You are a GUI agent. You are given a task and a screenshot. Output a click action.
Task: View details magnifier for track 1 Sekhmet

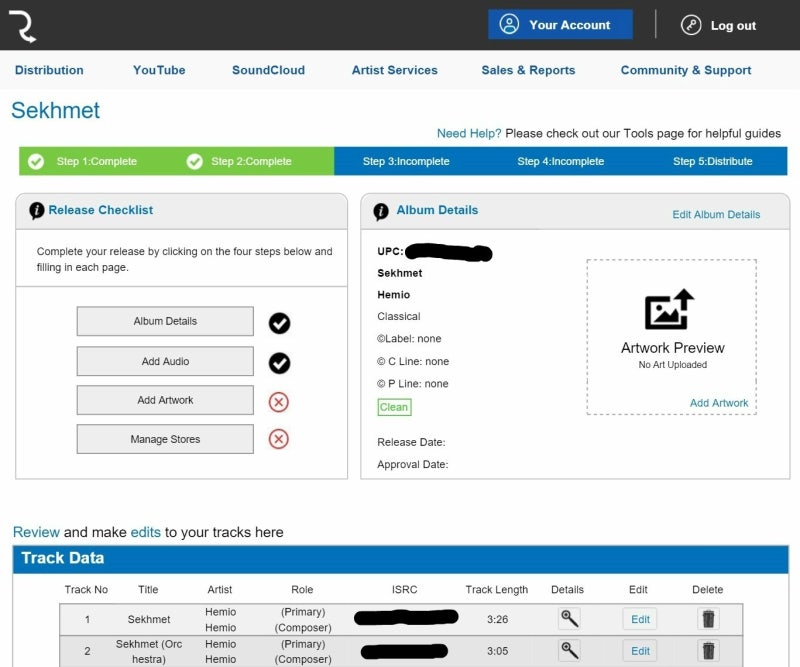[x=569, y=619]
